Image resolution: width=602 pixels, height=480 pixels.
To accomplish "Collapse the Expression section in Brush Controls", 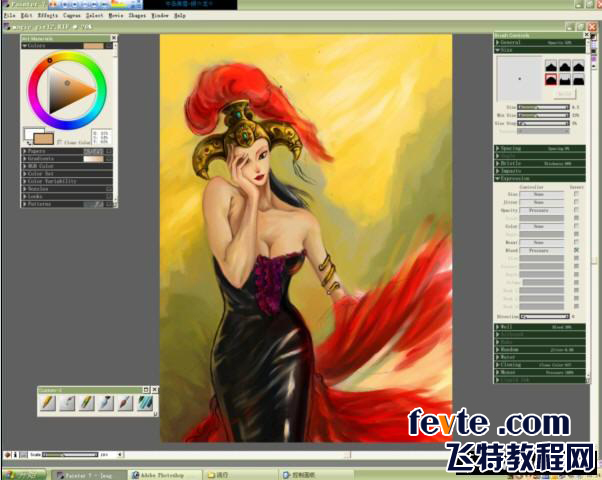I will tap(539, 179).
